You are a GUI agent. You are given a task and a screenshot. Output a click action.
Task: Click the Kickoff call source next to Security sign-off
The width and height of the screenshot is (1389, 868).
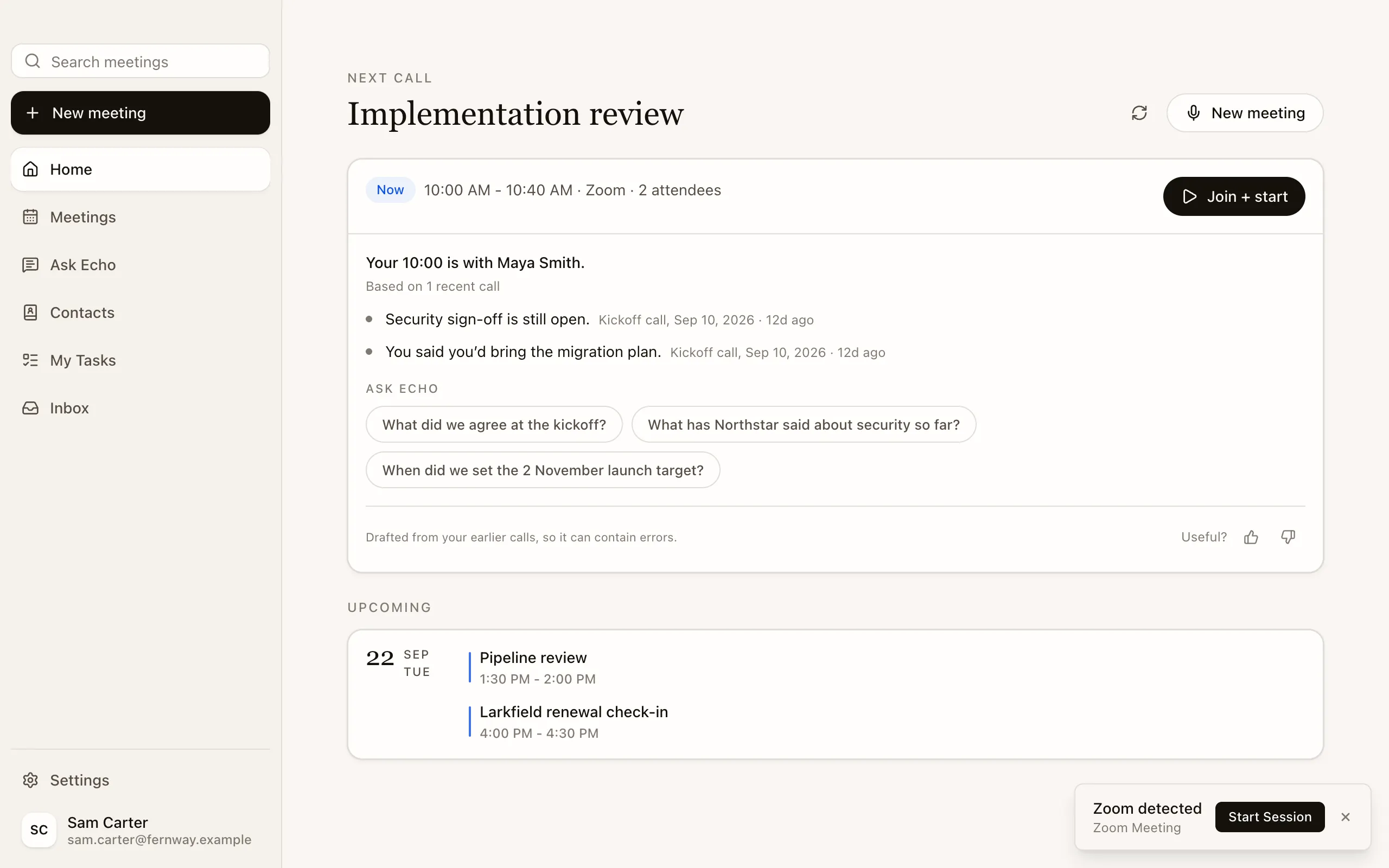(706, 320)
